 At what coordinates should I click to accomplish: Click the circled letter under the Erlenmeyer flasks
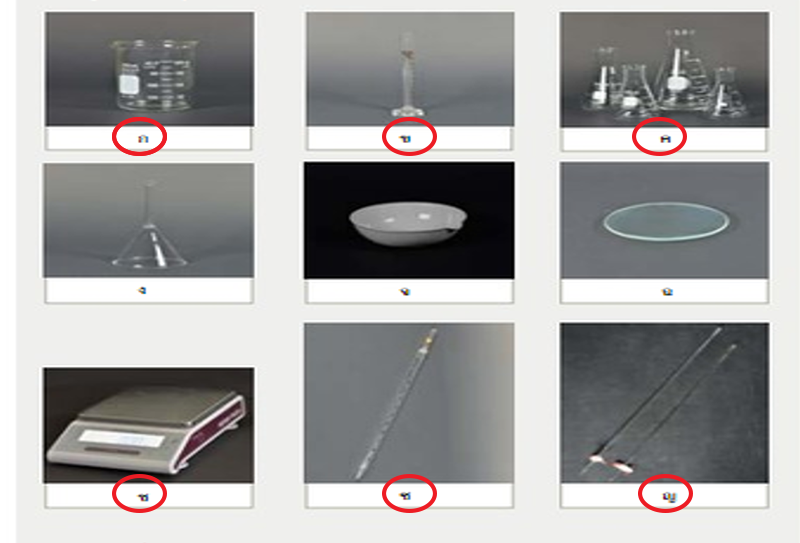(665, 138)
